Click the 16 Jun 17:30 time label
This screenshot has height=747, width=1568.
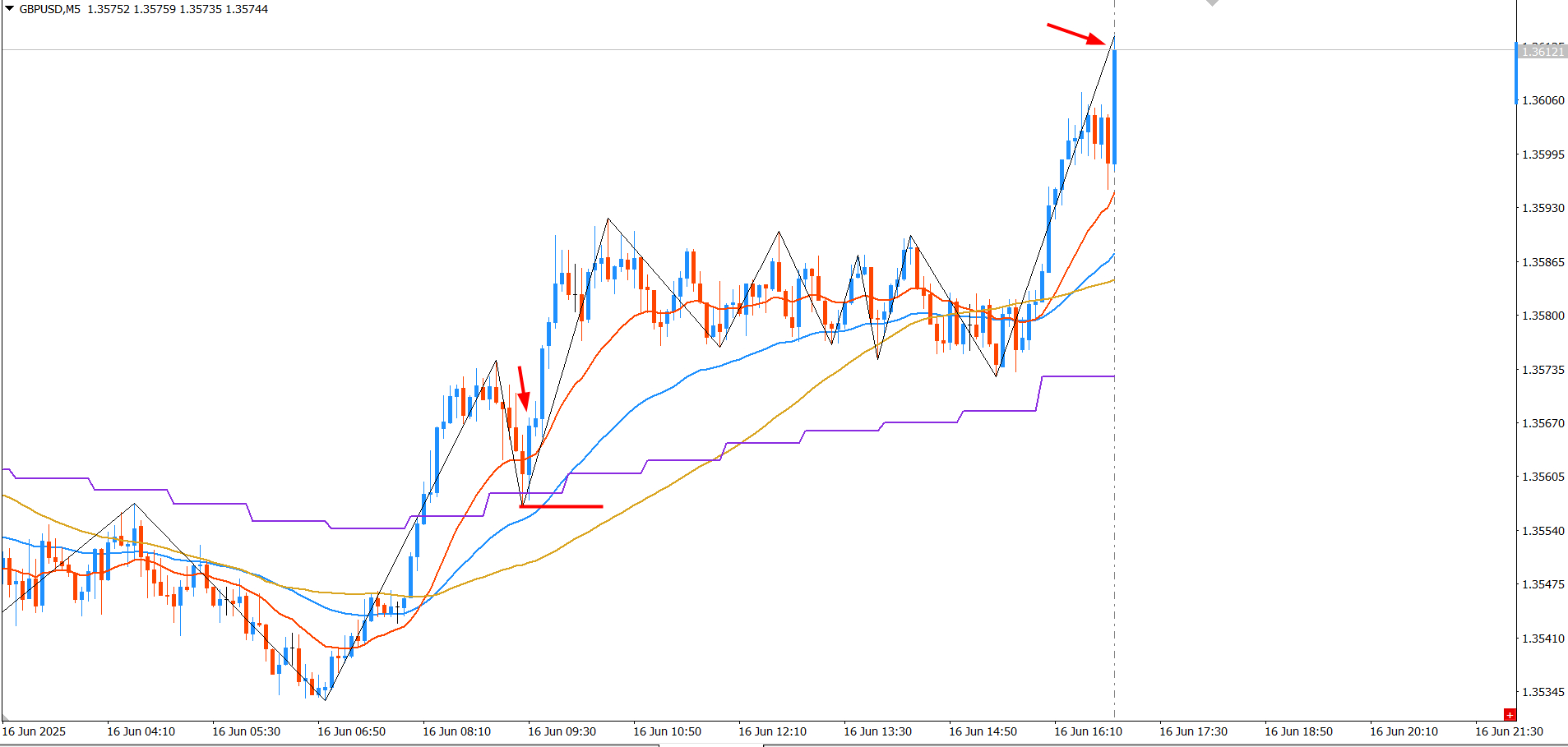(x=1193, y=731)
